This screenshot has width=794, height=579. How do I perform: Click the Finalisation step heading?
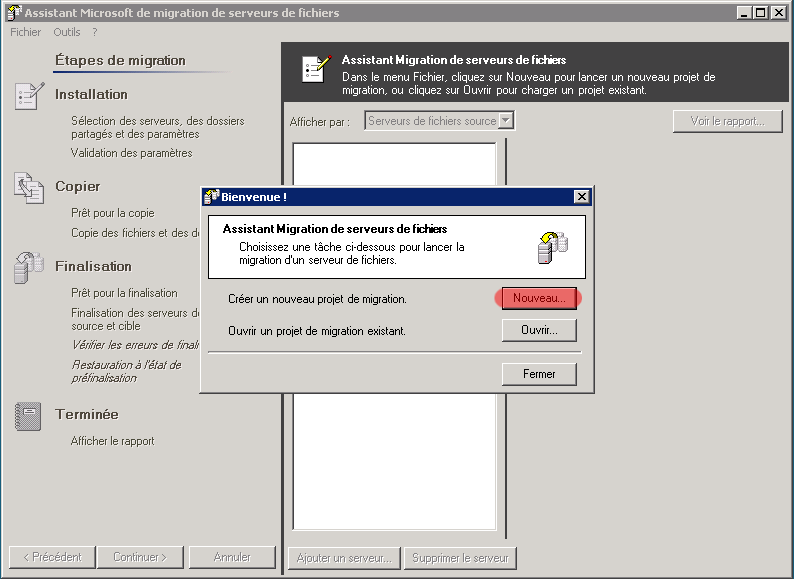(93, 266)
